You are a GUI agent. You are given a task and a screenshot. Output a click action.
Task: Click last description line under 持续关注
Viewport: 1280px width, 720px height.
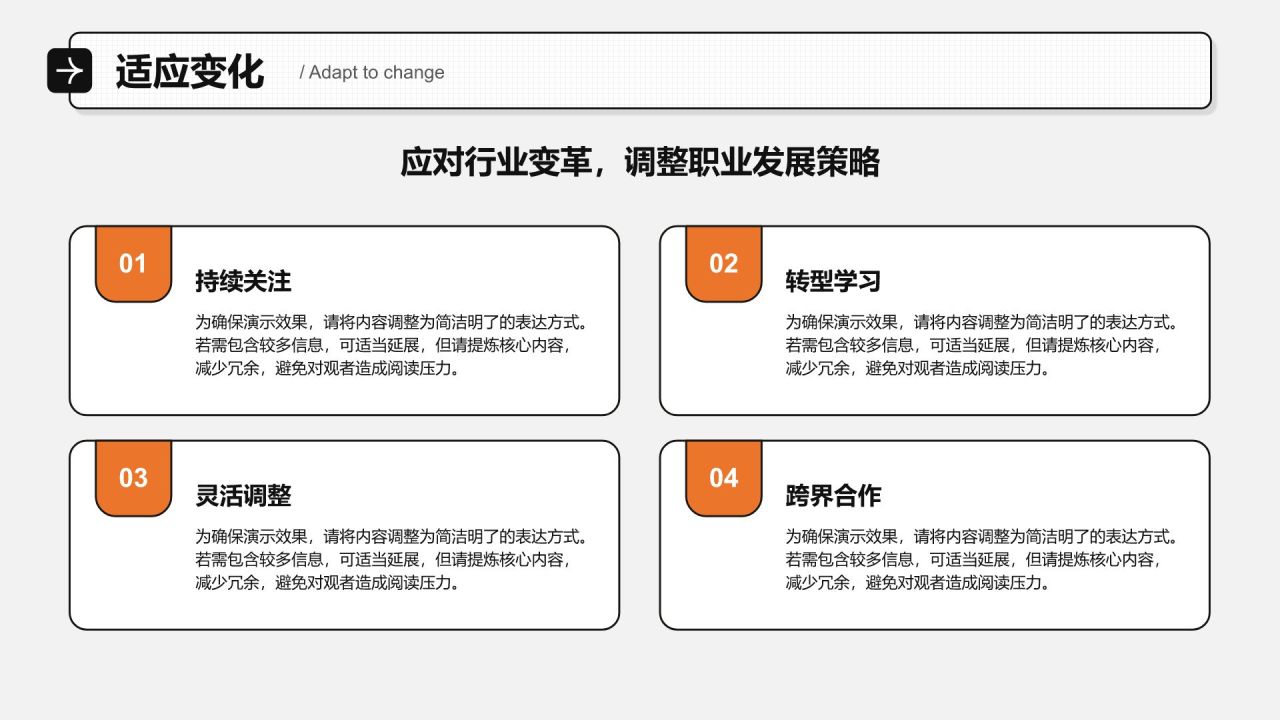point(327,368)
